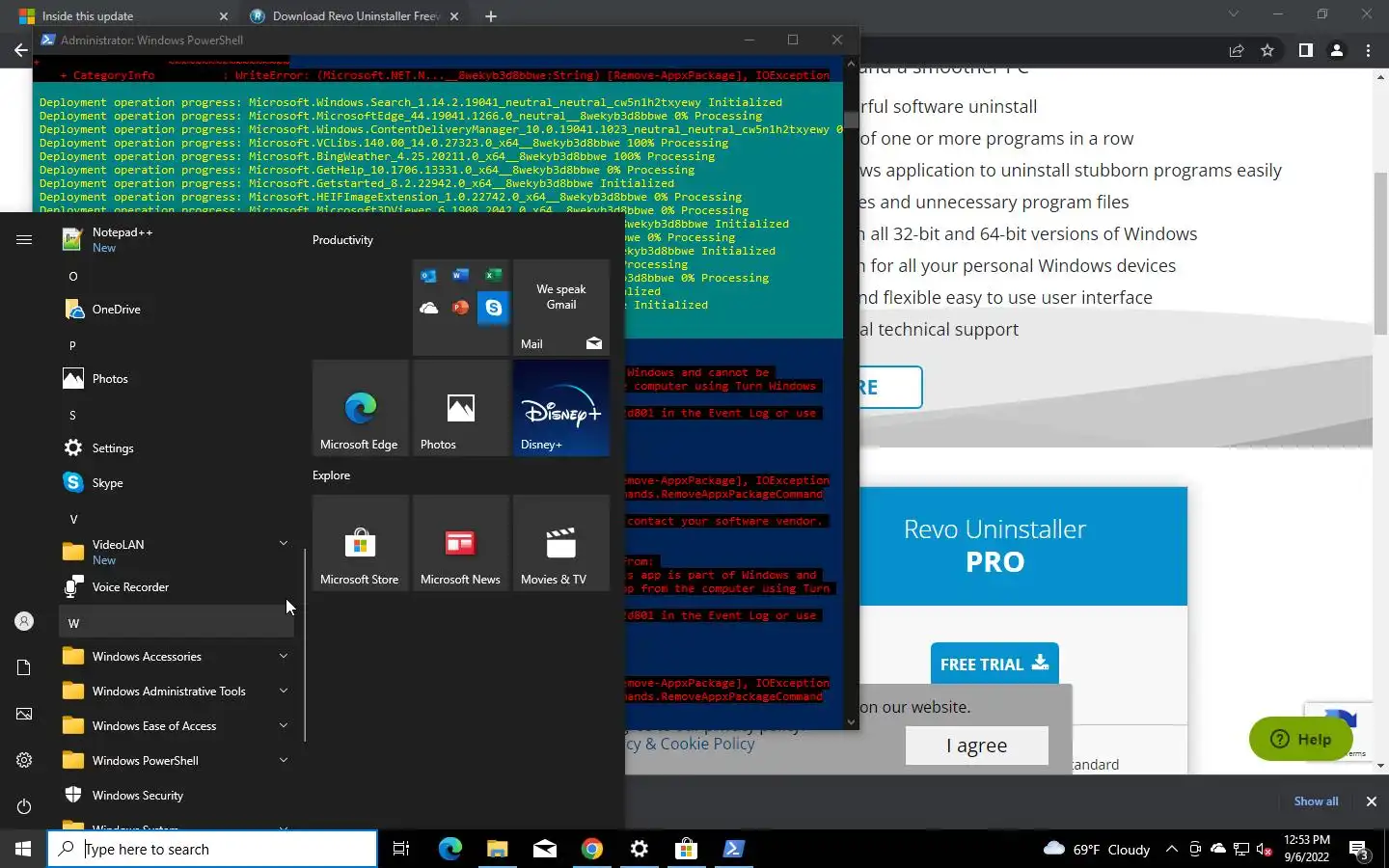Click the Chrome page vertical scrollbar
Screen dimensions: 1389x868
pyautogui.click(x=1380, y=255)
